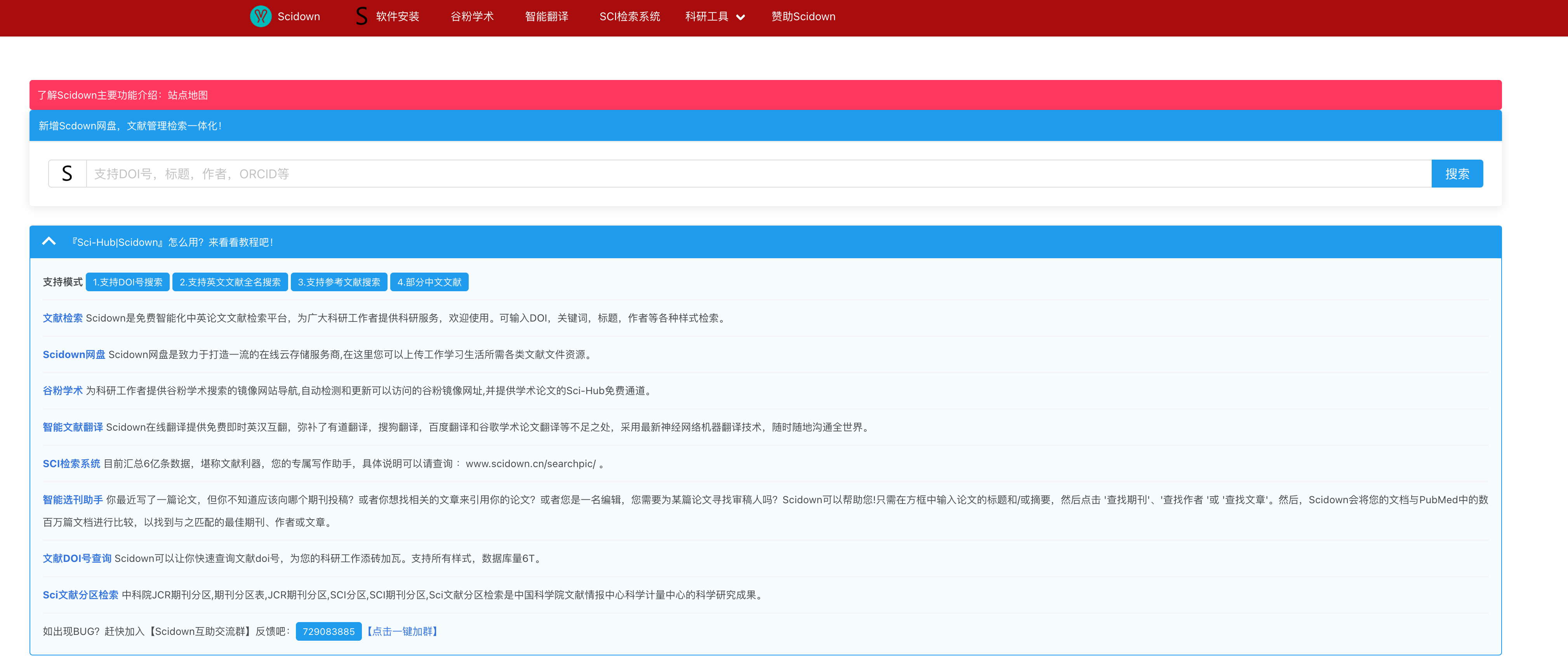This screenshot has height=671, width=1568.
Task: Select the SCI检索系统 navigation item
Action: click(x=630, y=16)
